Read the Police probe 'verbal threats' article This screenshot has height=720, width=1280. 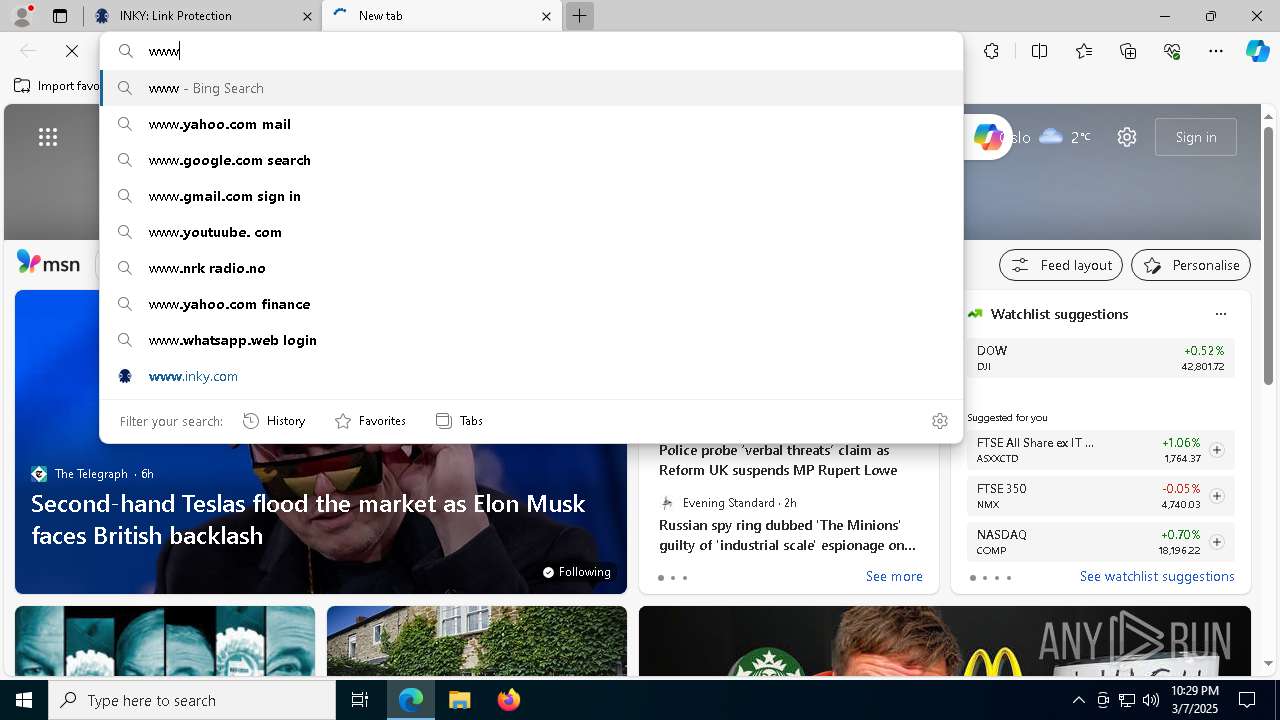coord(778,460)
